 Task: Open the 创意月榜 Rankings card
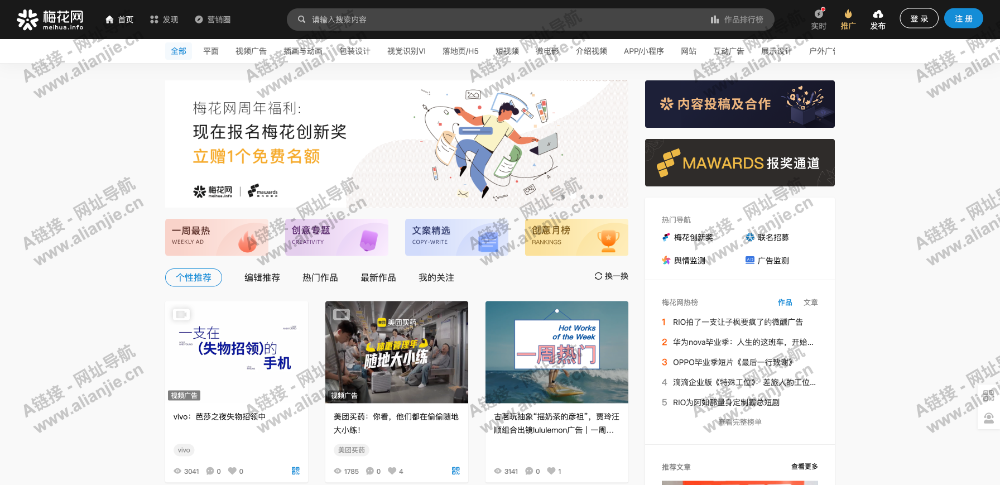(577, 237)
